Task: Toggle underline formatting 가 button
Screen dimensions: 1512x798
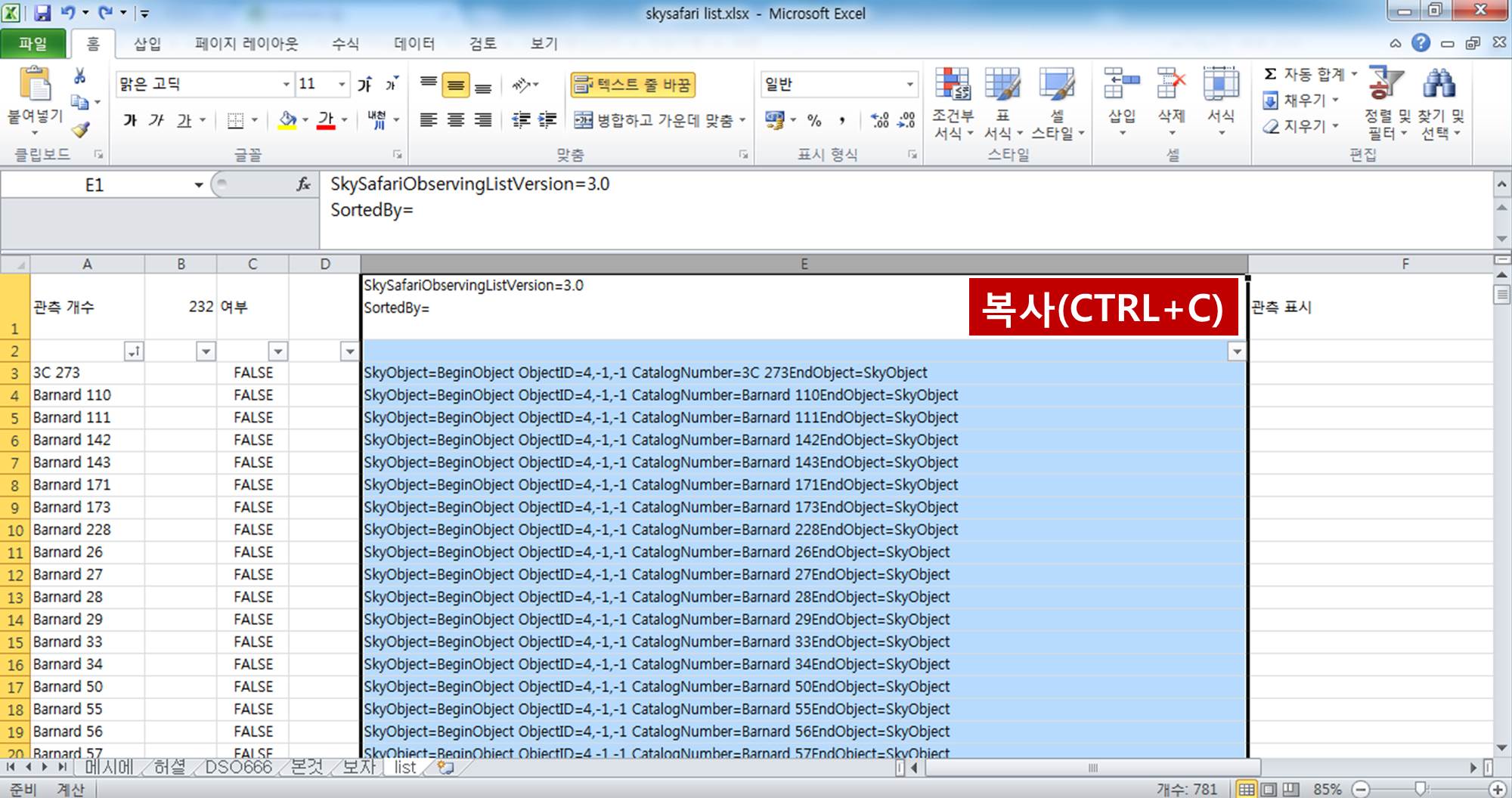Action: point(184,120)
